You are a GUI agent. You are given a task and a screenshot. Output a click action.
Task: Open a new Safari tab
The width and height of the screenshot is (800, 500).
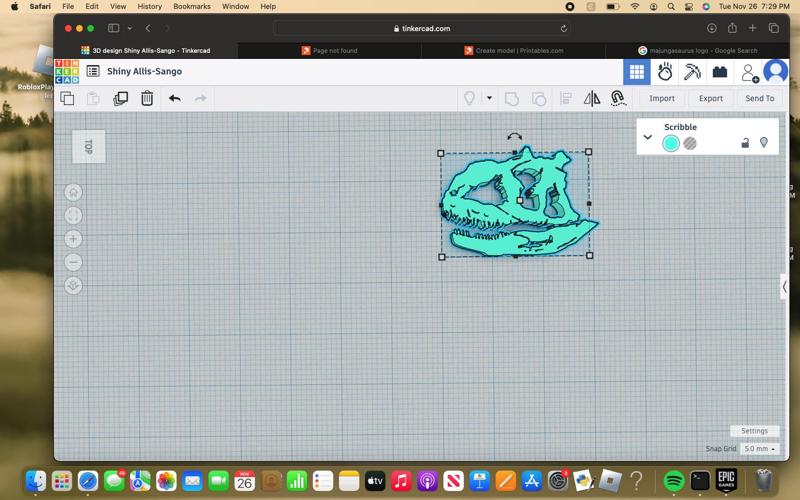[x=753, y=28]
